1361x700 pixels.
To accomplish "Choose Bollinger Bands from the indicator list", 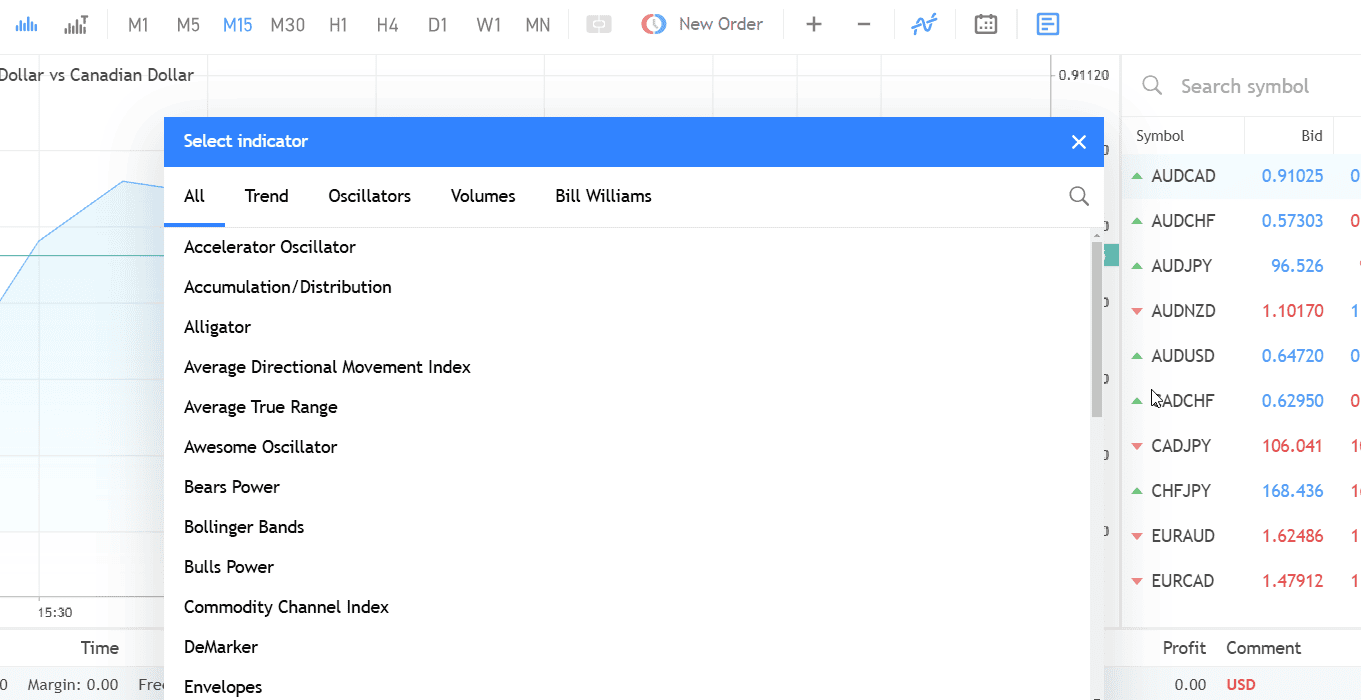I will click(244, 527).
